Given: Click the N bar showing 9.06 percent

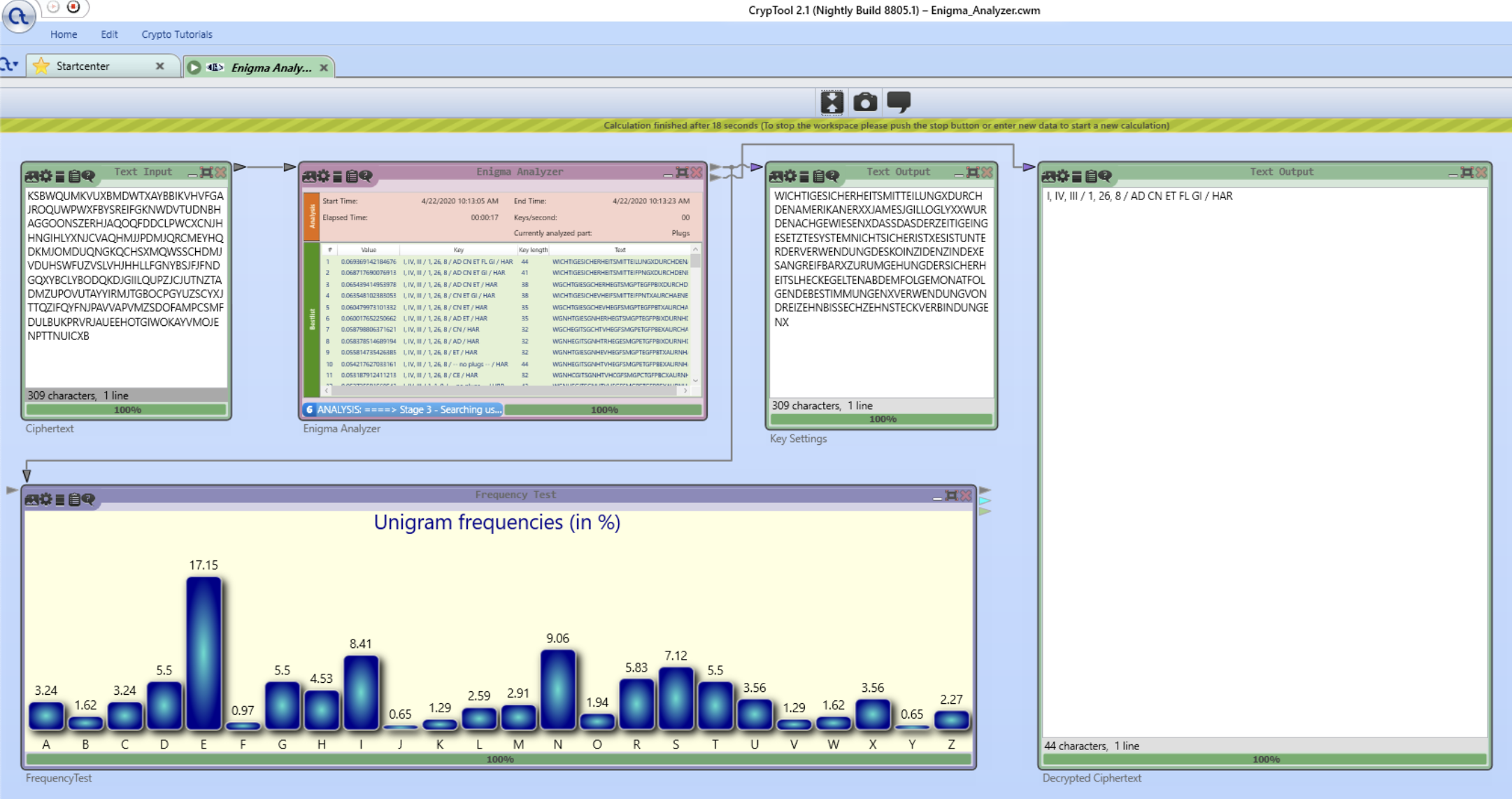Looking at the screenshot, I should coord(557,689).
